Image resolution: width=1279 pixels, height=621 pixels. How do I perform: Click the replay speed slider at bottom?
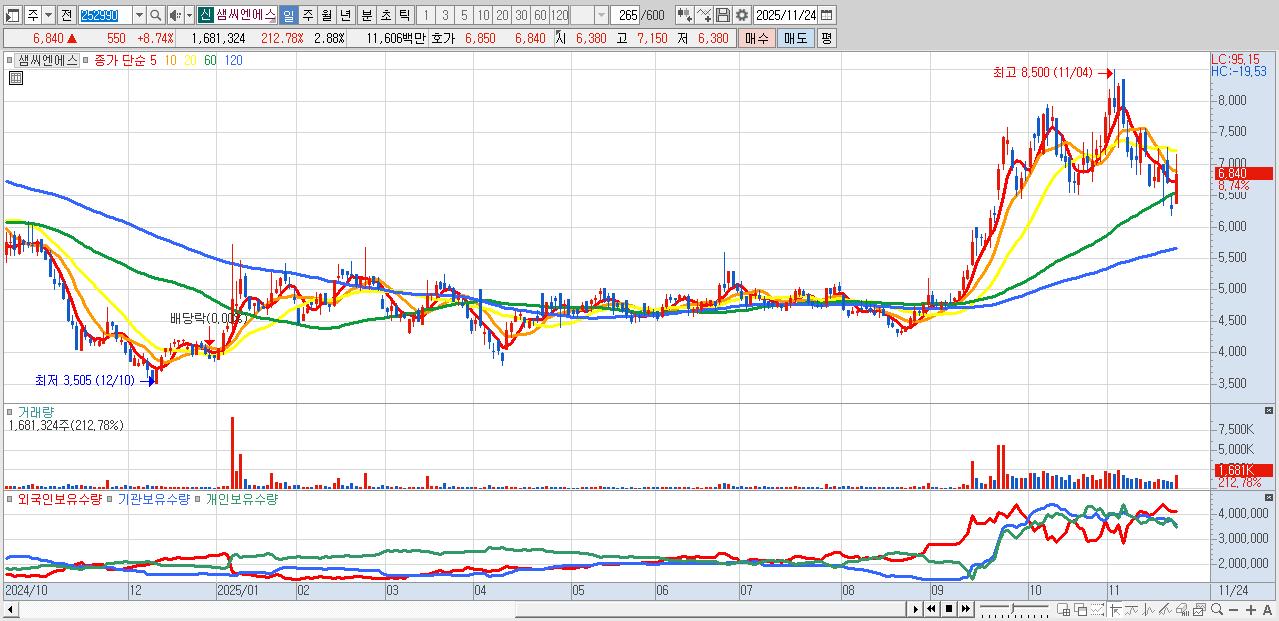(x=1014, y=609)
